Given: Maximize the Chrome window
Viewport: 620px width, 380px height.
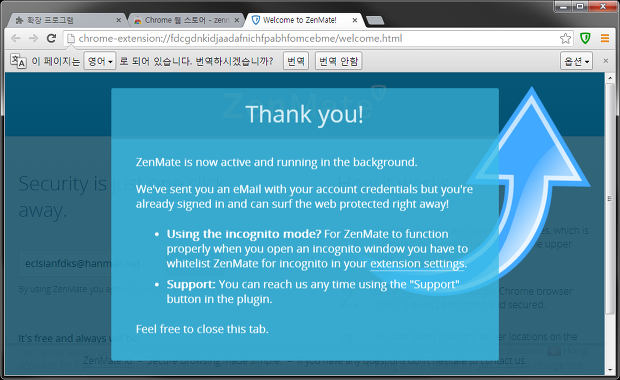Looking at the screenshot, I should [x=580, y=6].
